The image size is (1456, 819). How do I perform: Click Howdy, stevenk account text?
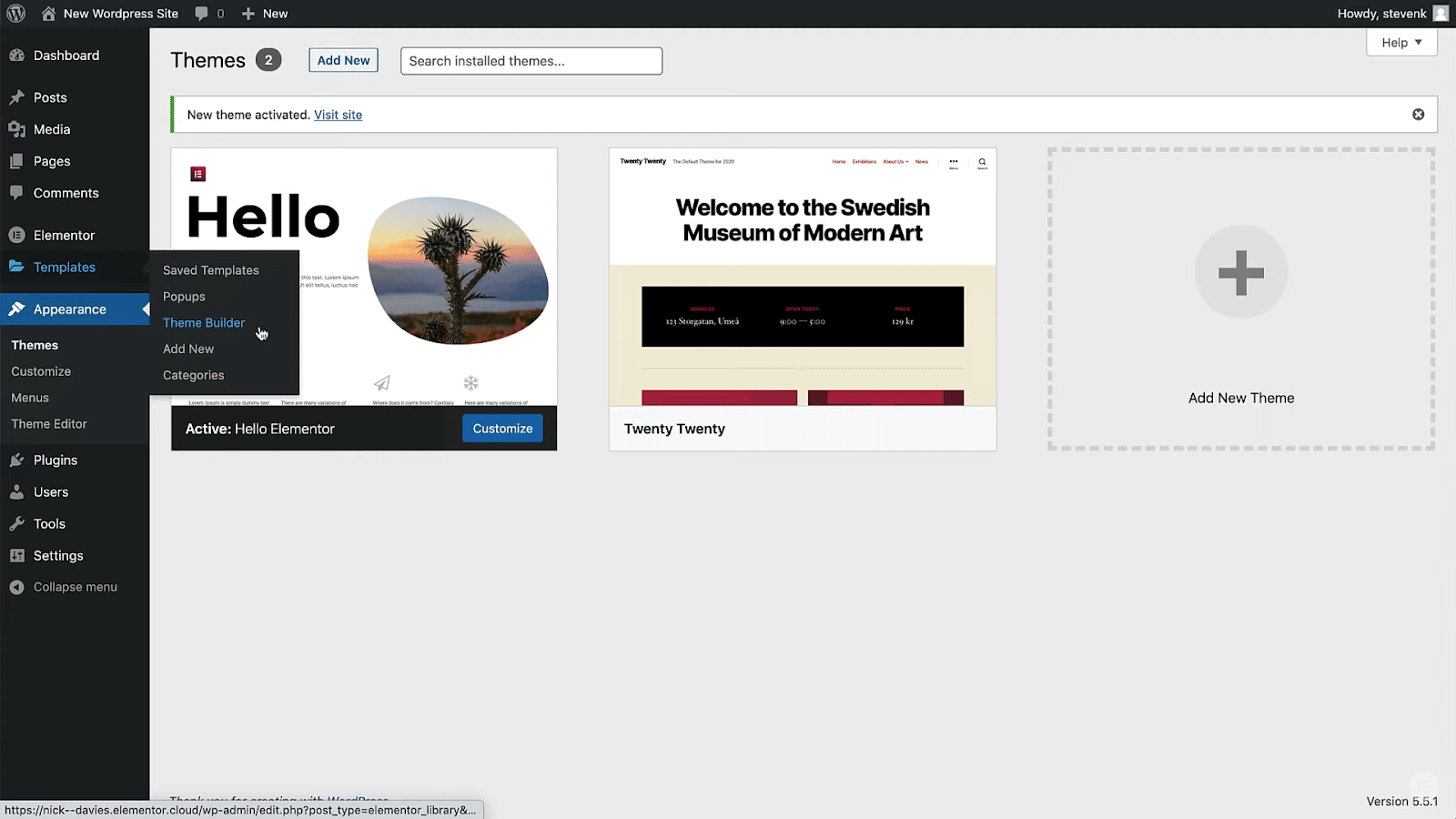(x=1381, y=14)
